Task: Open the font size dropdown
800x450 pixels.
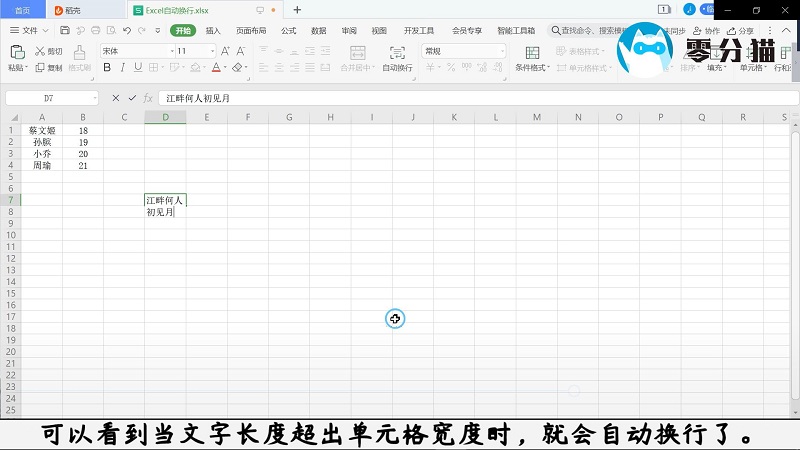Action: [x=212, y=51]
